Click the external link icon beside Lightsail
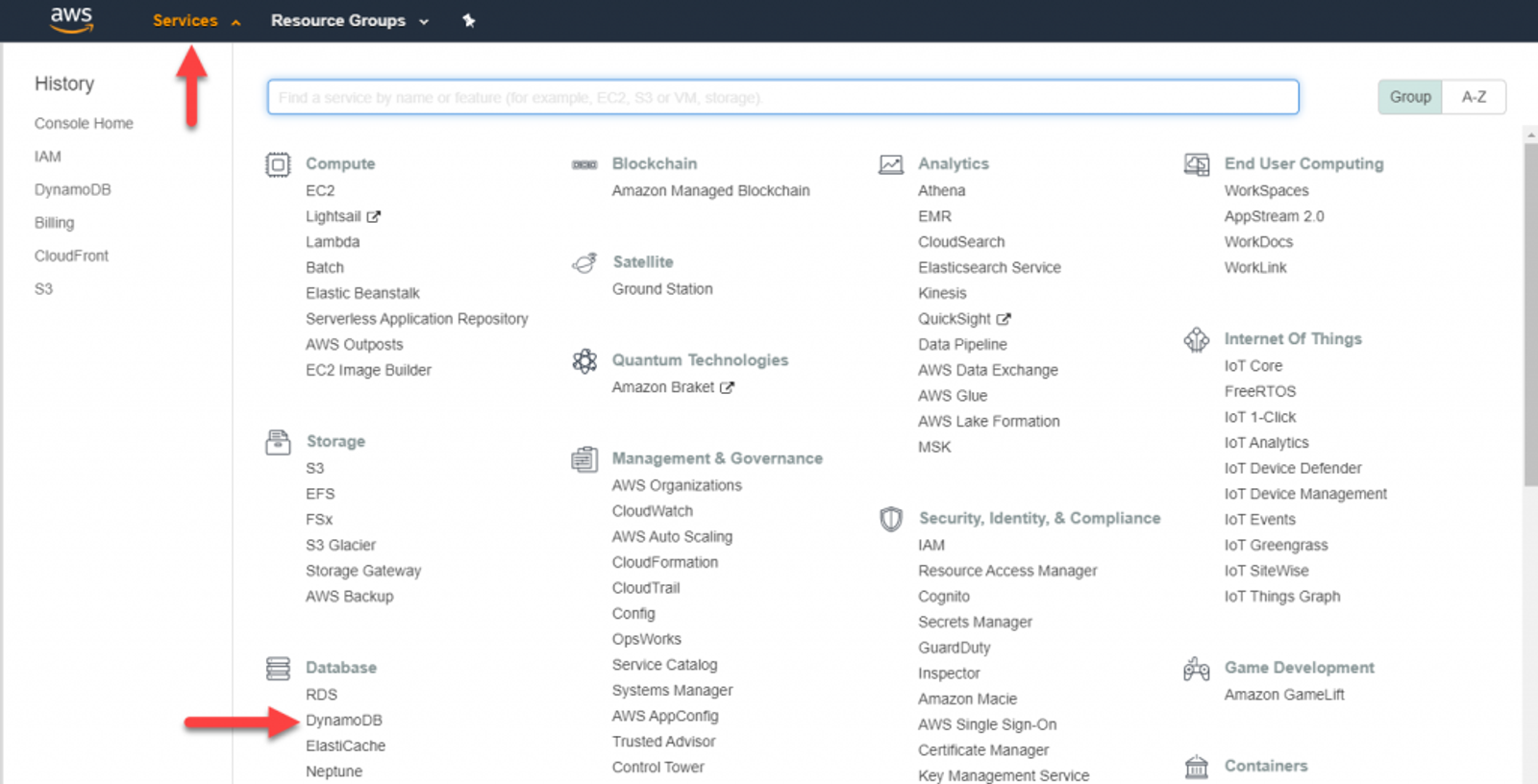 click(374, 217)
